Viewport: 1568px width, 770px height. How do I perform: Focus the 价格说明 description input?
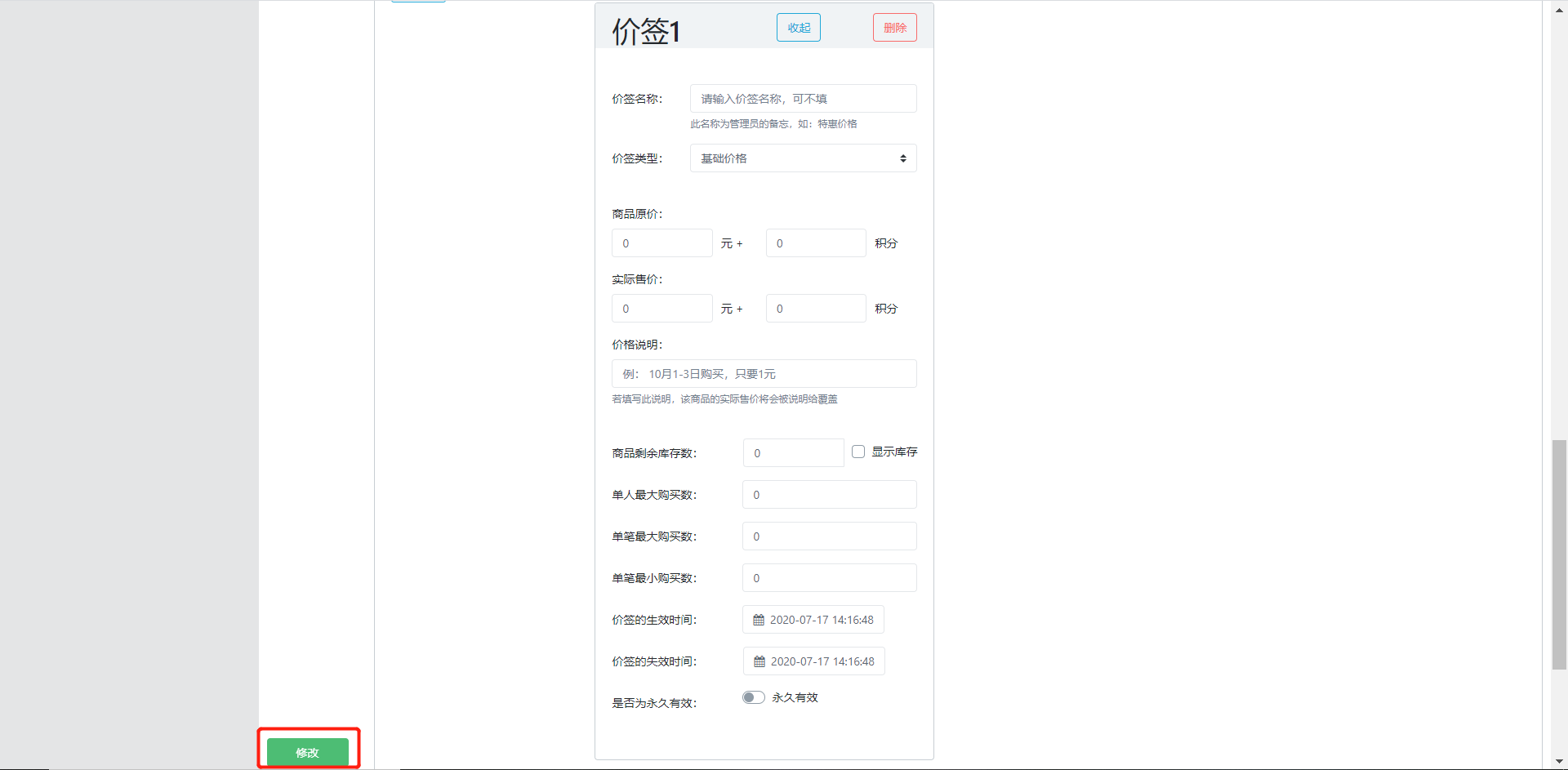(764, 374)
